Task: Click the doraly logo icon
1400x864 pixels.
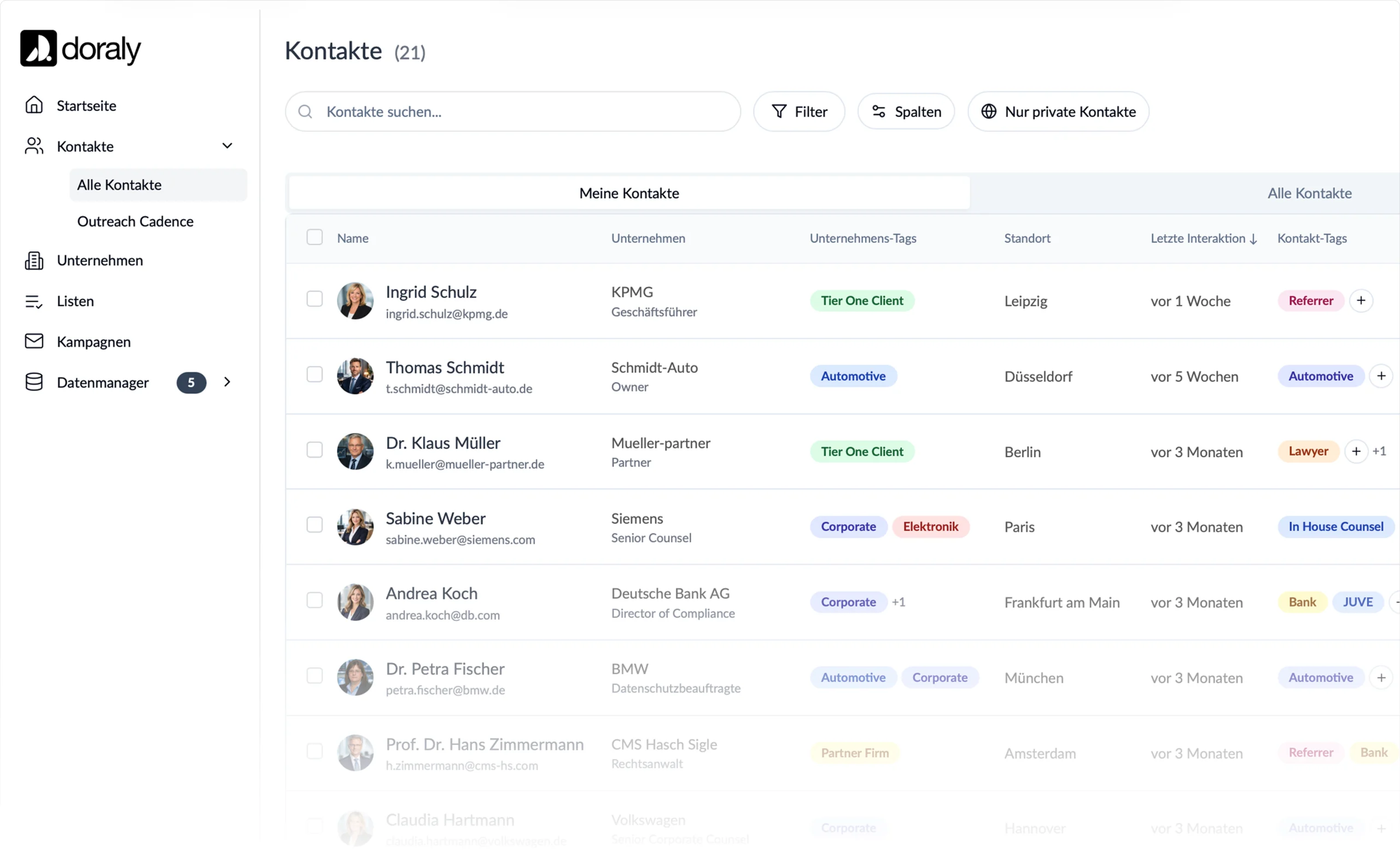Action: tap(38, 49)
